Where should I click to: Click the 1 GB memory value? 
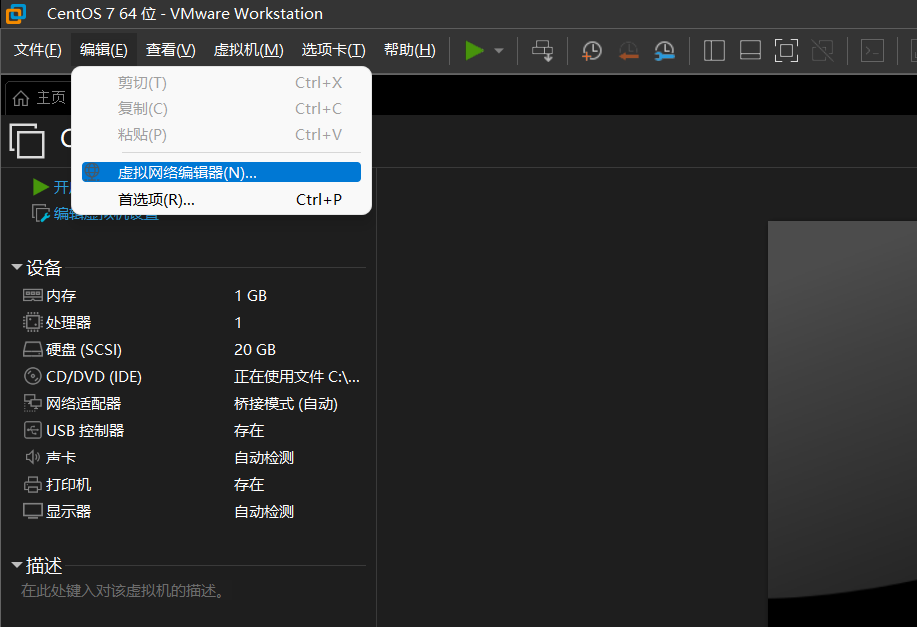(250, 295)
